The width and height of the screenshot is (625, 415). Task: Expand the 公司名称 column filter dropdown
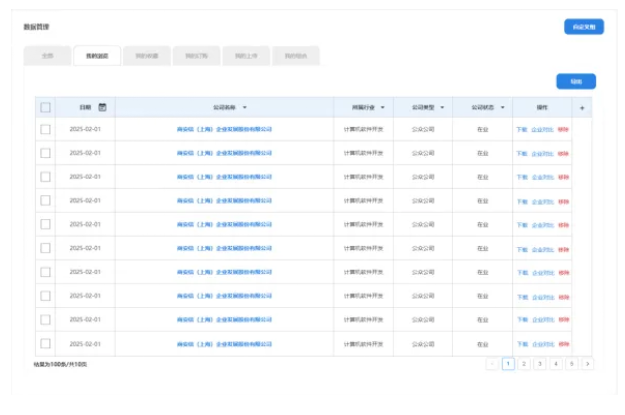pyautogui.click(x=245, y=107)
